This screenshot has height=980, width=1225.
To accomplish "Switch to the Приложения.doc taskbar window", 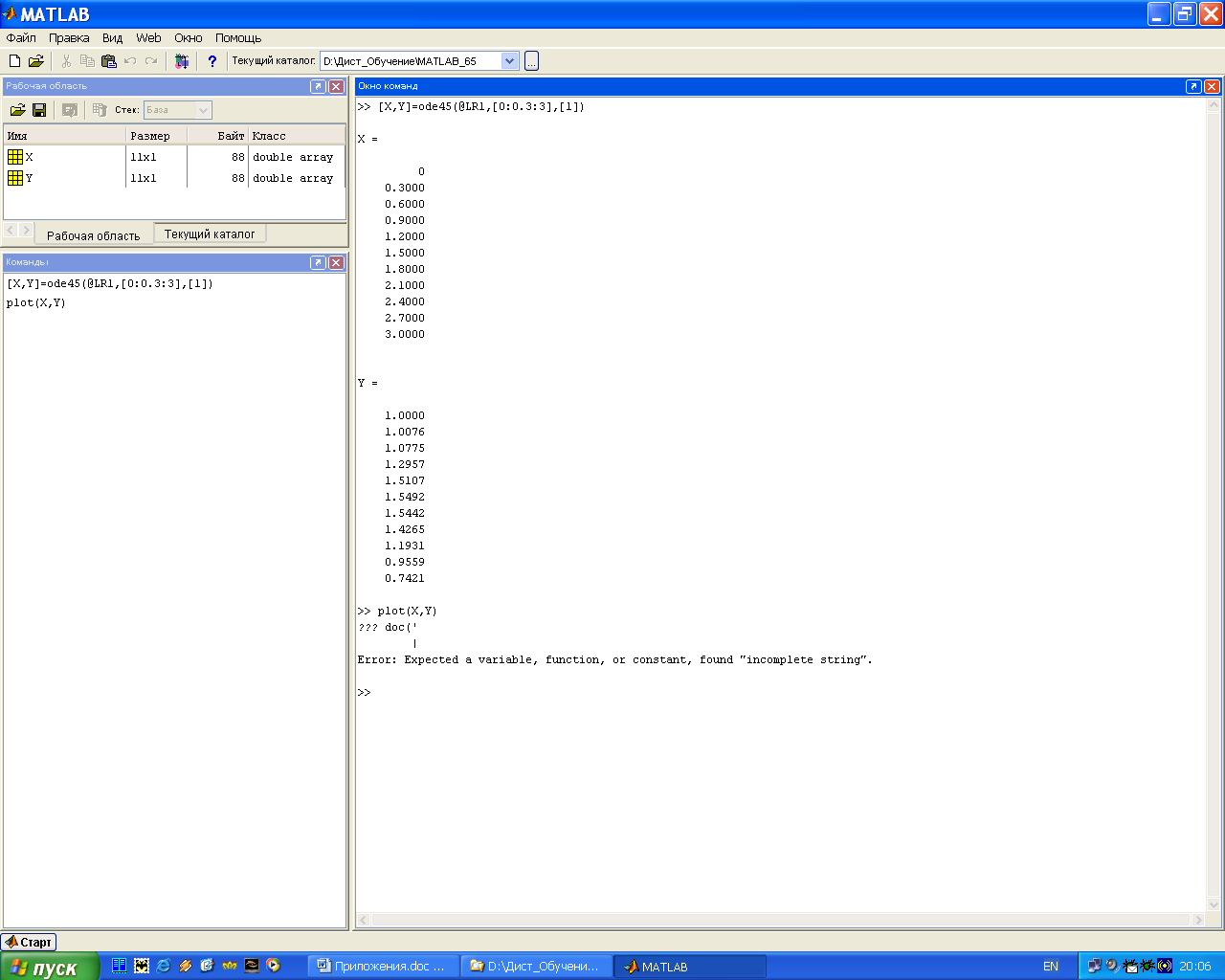I will 384,967.
